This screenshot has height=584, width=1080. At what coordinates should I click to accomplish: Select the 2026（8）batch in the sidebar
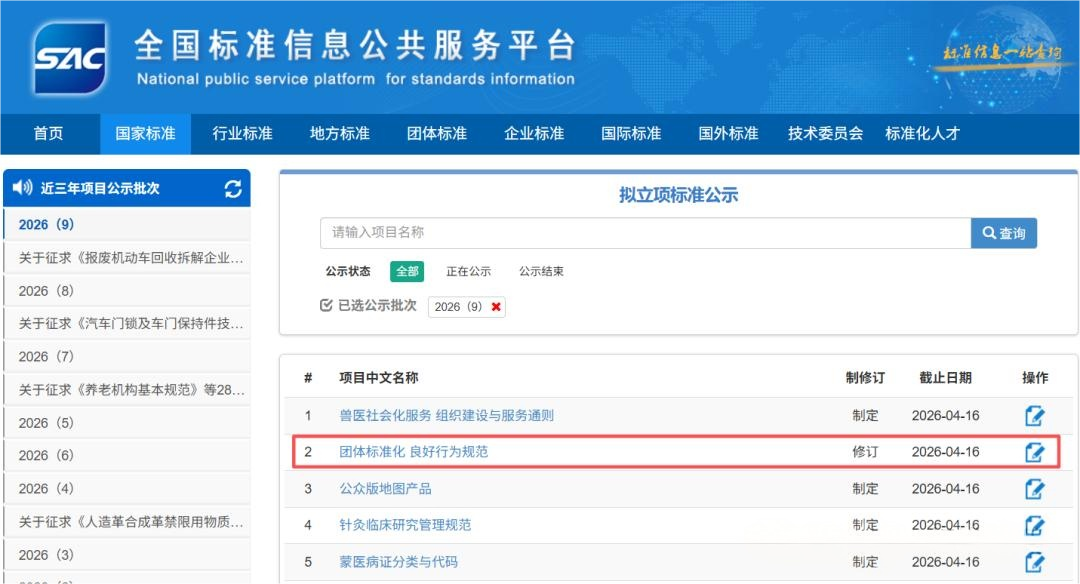click(x=45, y=290)
